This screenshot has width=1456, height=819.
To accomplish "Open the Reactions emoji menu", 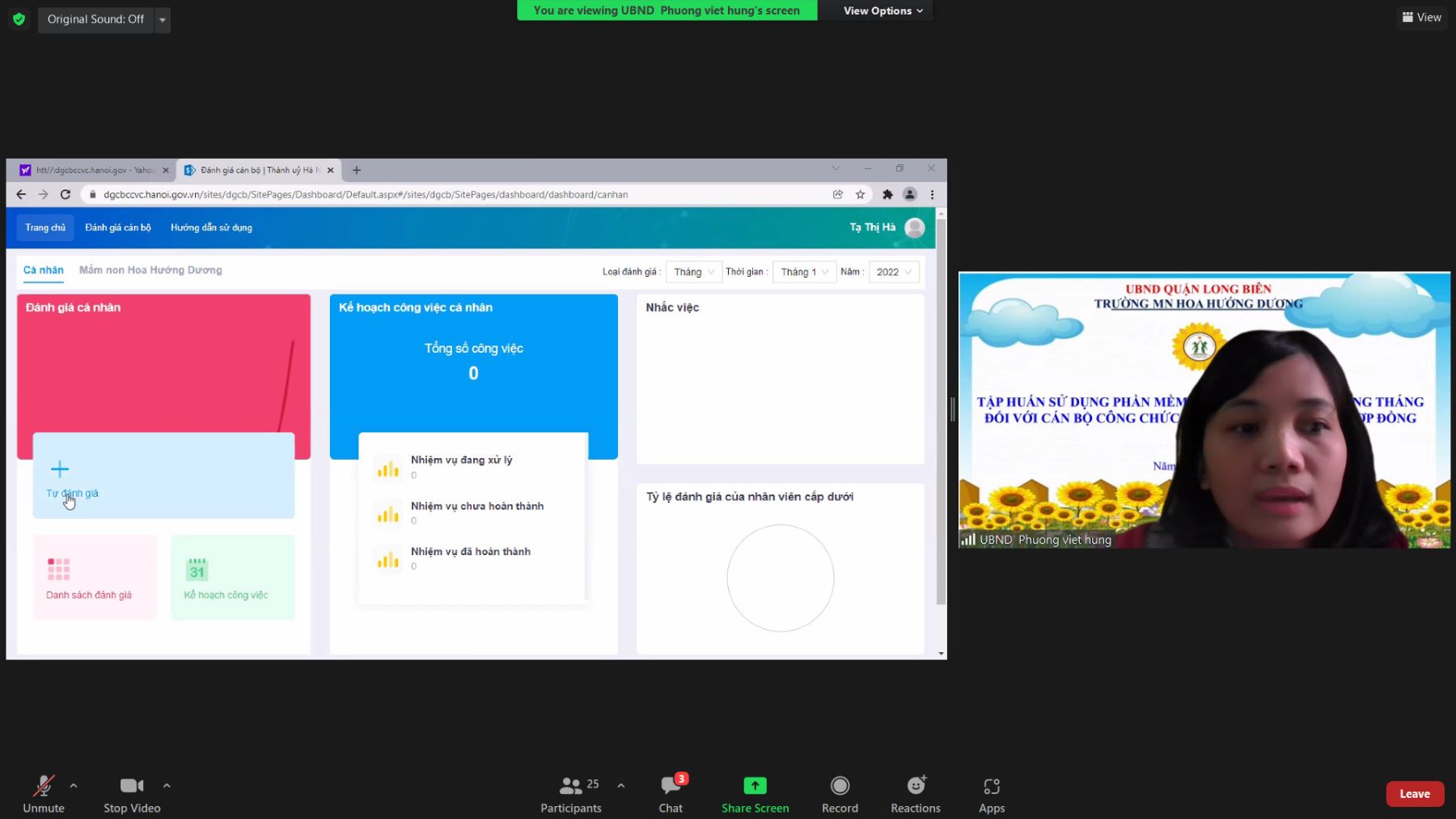I will coord(916,786).
